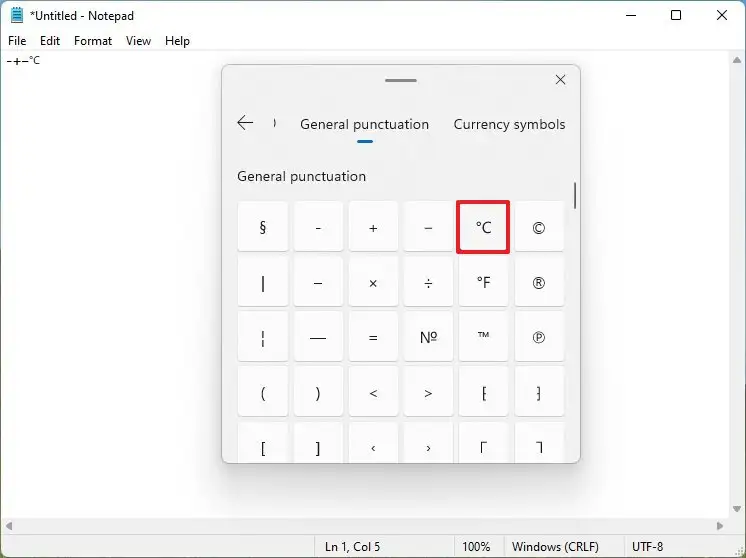
Task: Insert the numero № symbol
Action: [x=428, y=337]
